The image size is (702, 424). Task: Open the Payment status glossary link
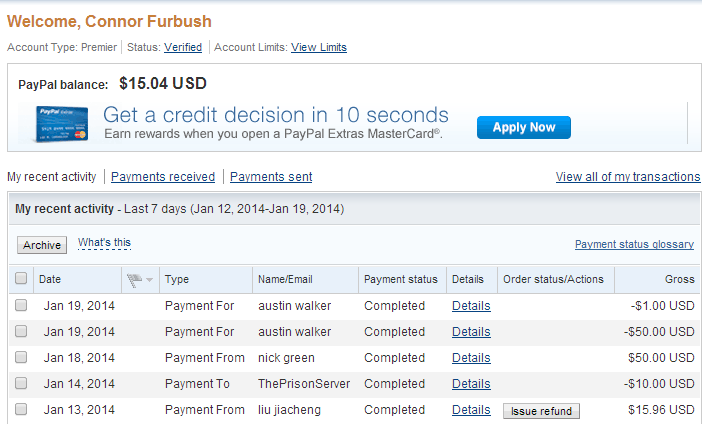pyautogui.click(x=634, y=244)
